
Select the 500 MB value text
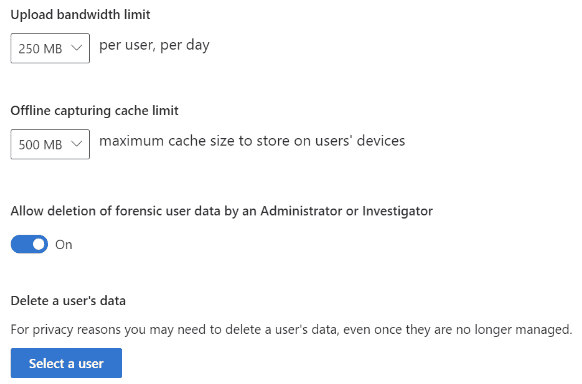pos(40,144)
